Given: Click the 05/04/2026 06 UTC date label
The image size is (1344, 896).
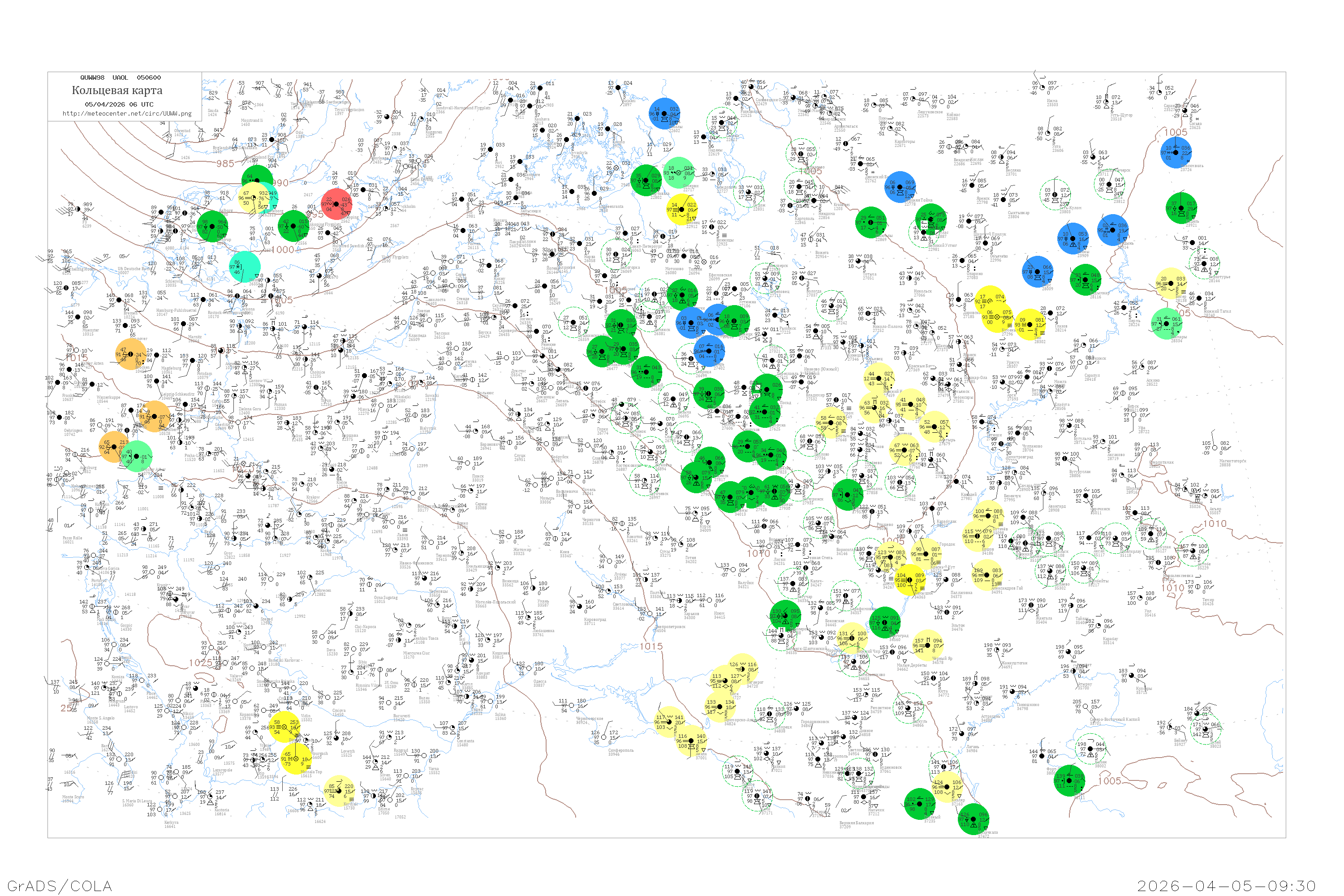Looking at the screenshot, I should (x=119, y=104).
